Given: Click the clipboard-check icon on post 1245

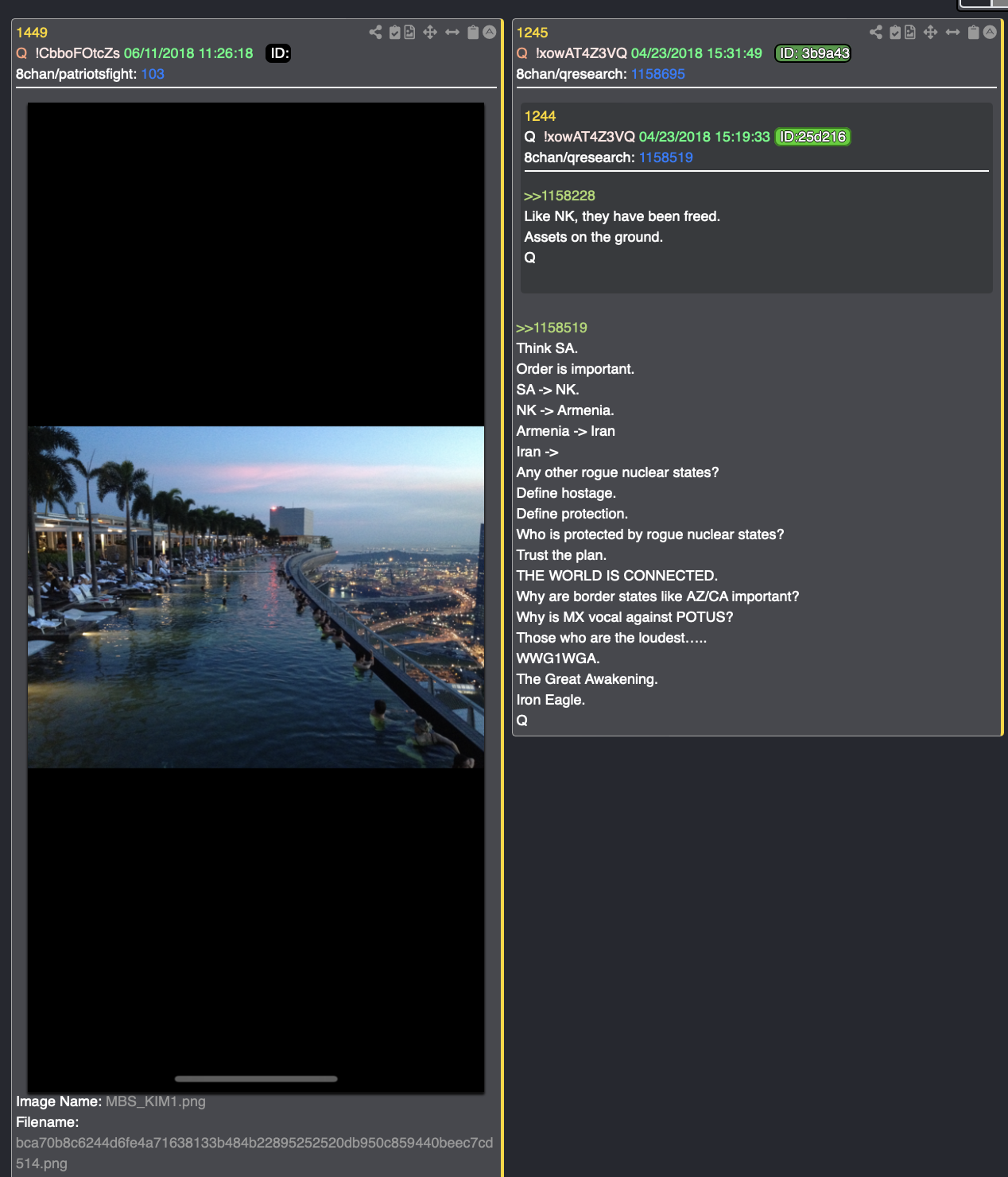Looking at the screenshot, I should (895, 32).
